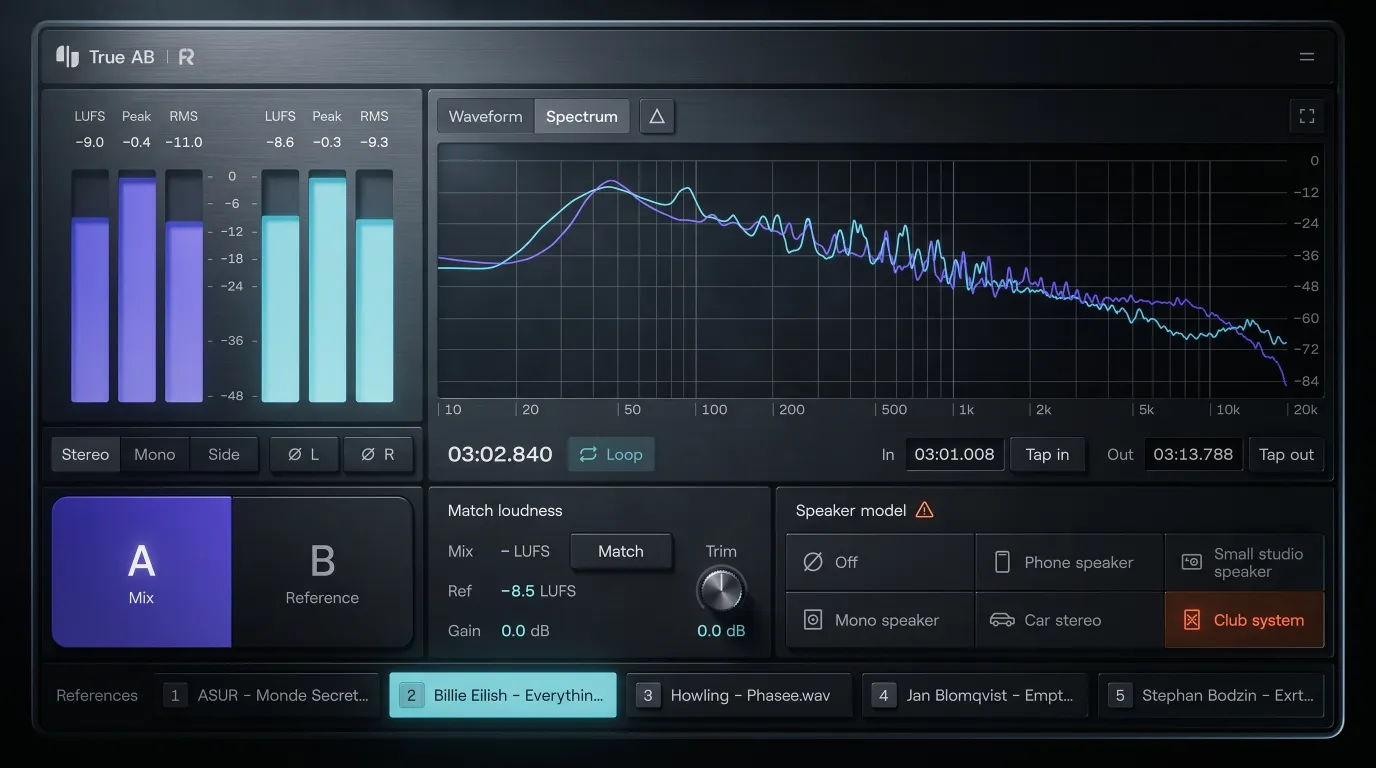Click the 03:02.840 playback time
The width and height of the screenshot is (1376, 768).
(500, 454)
